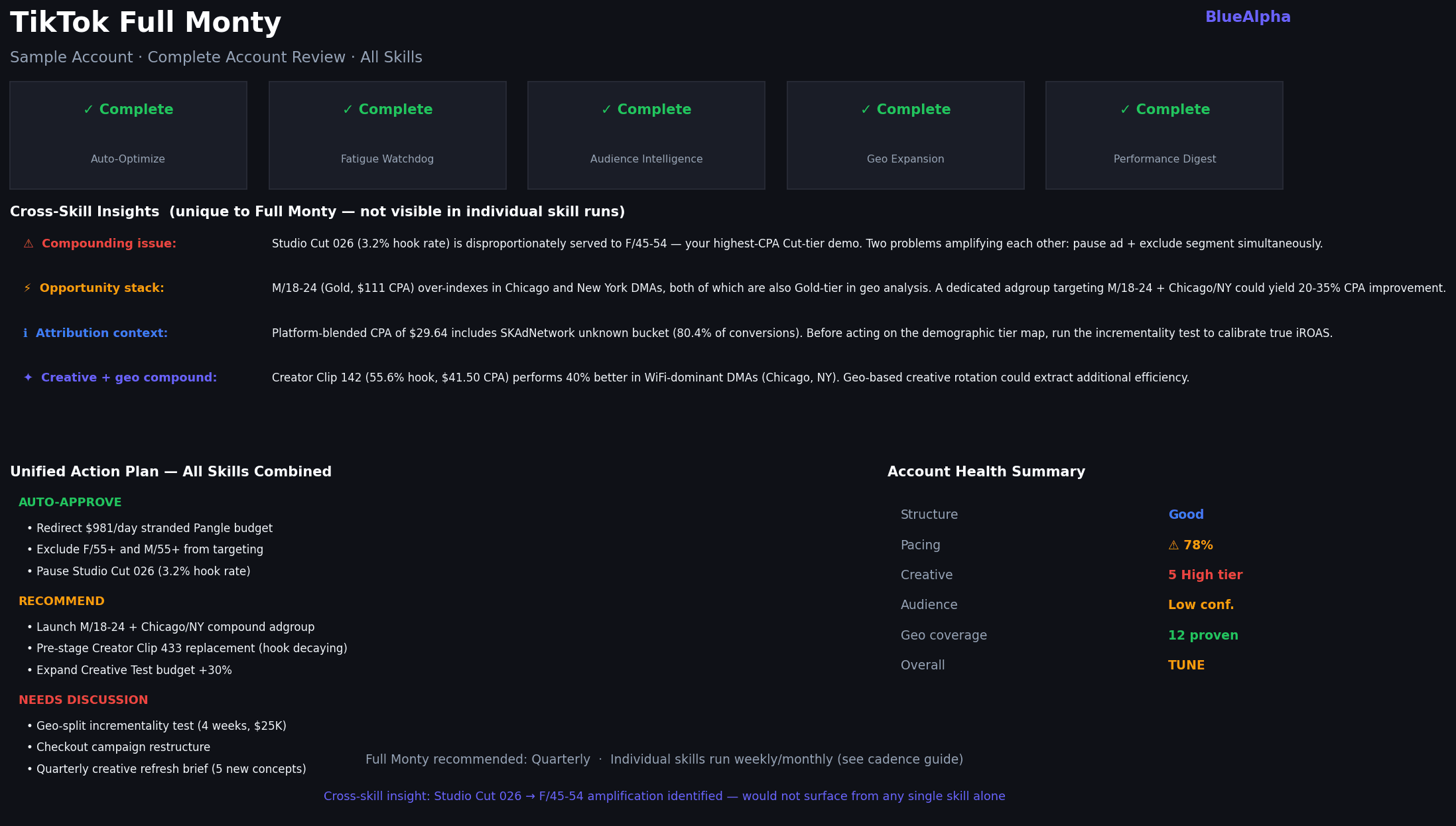Viewport: 1456px width, 826px height.
Task: Click the Unified Action Plan heading
Action: coord(170,472)
